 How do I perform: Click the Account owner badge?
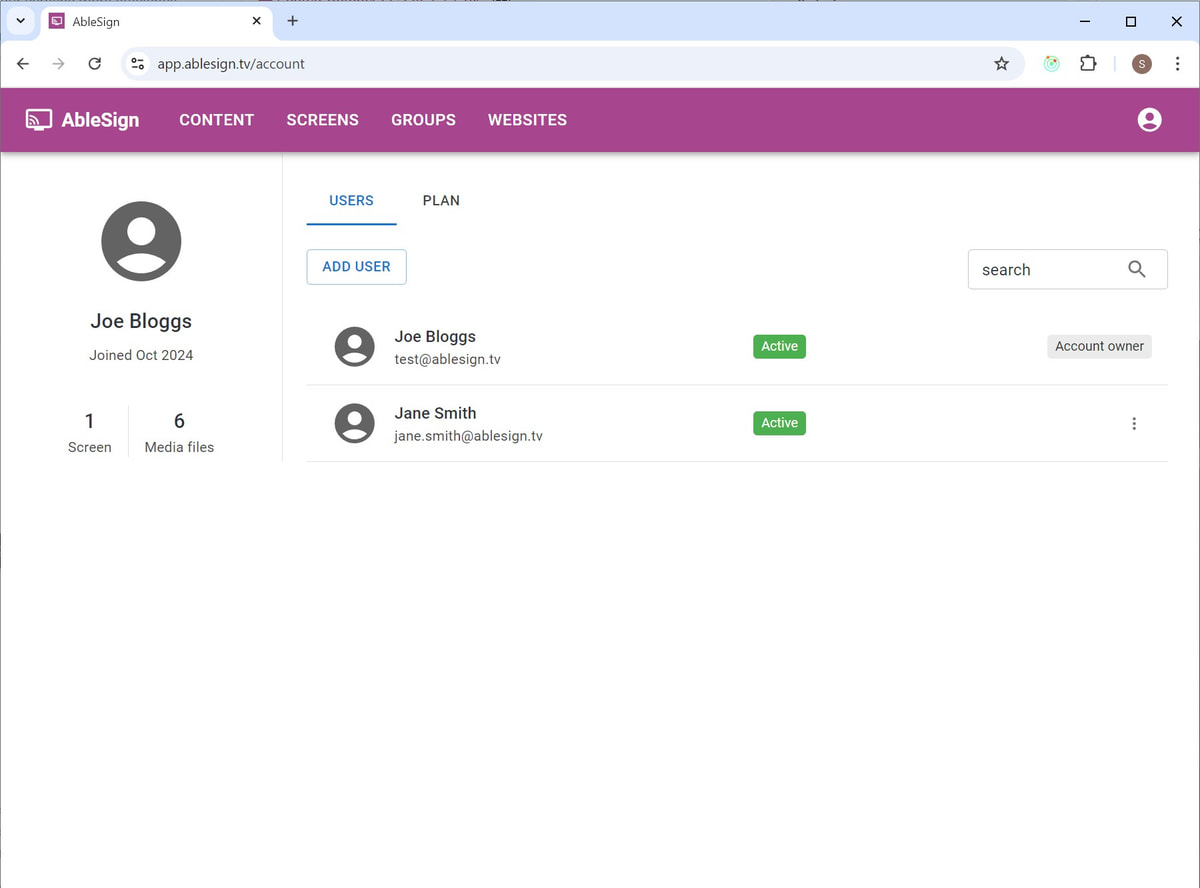click(x=1099, y=346)
